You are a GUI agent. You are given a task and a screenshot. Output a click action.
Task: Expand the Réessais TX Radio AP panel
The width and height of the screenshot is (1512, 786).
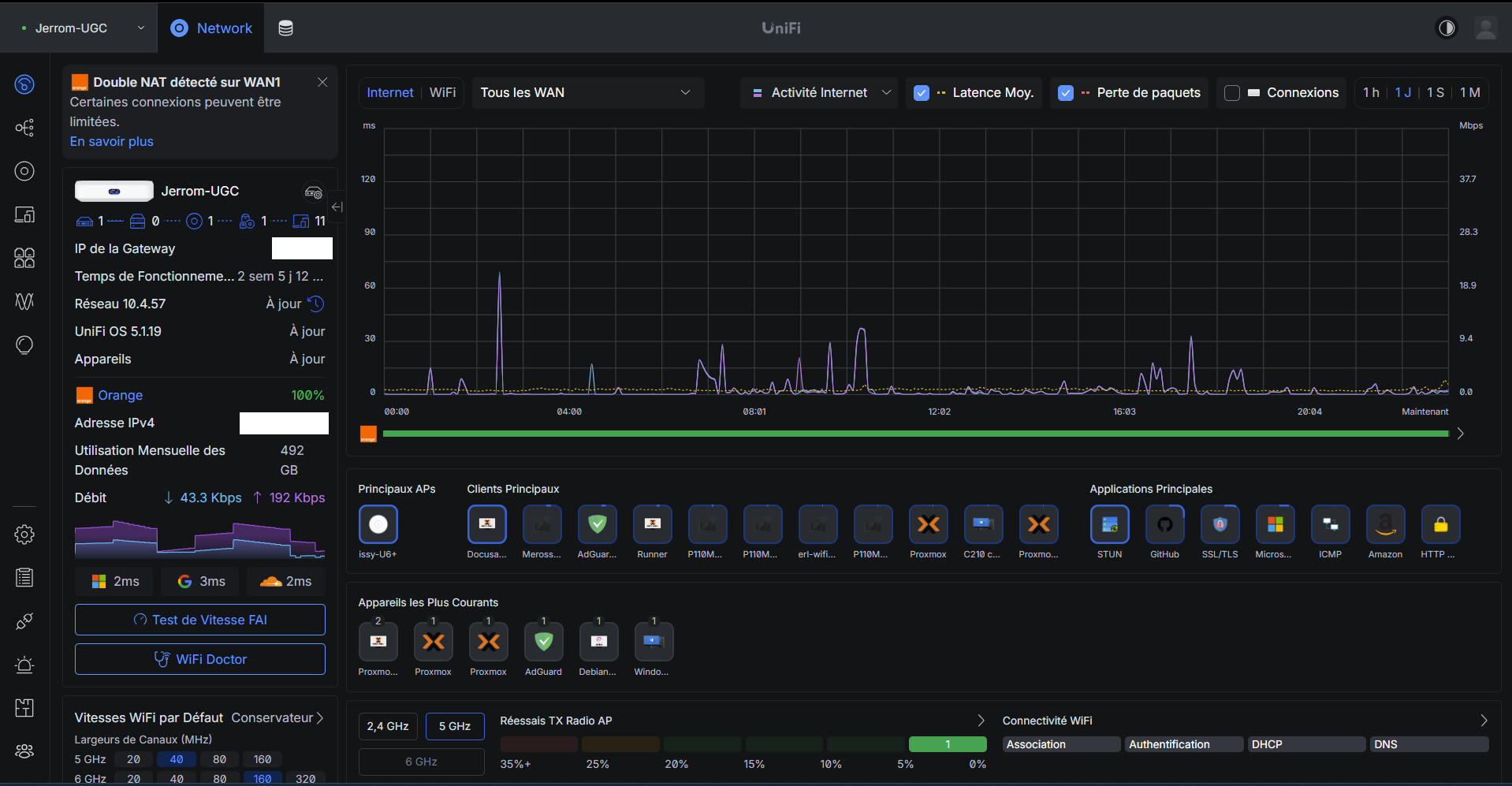tap(981, 721)
